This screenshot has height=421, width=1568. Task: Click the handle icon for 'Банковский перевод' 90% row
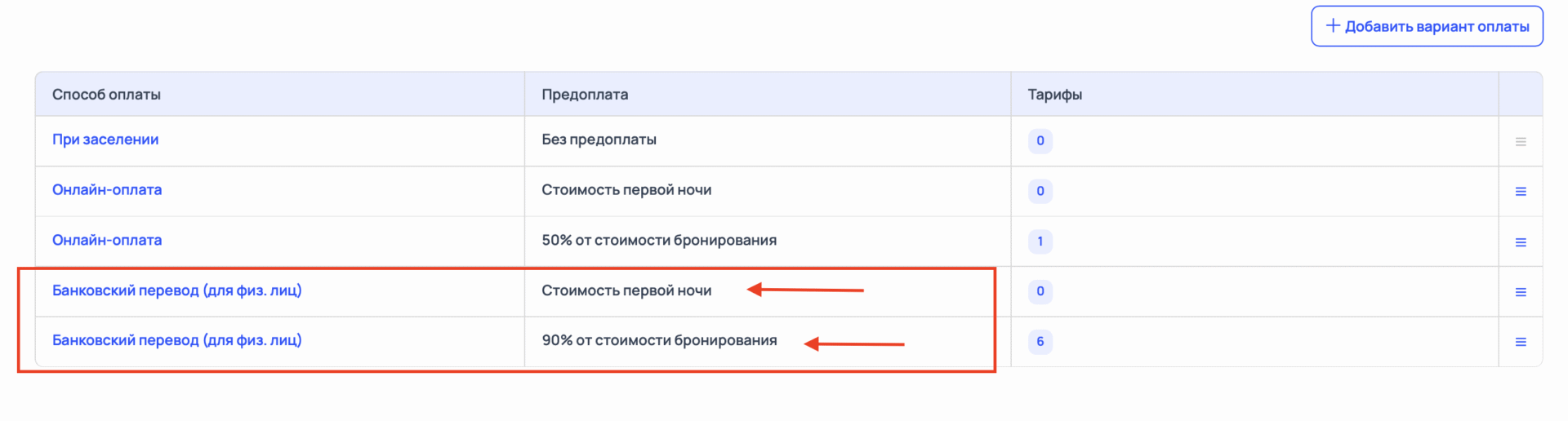click(x=1521, y=342)
